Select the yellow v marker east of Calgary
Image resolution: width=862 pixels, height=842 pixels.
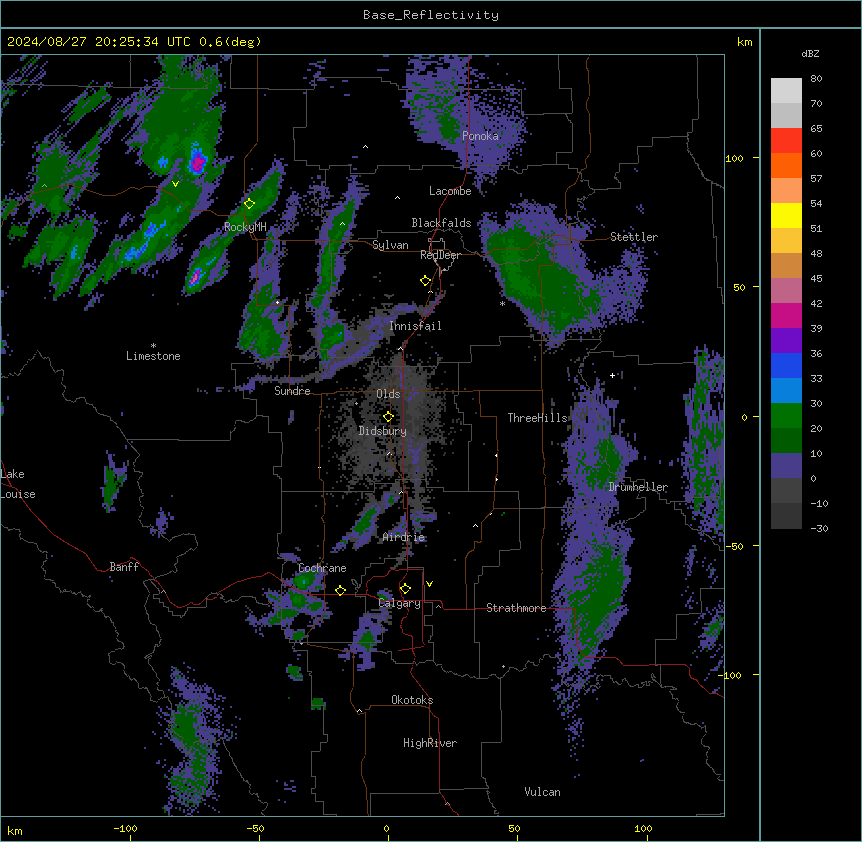click(429, 584)
